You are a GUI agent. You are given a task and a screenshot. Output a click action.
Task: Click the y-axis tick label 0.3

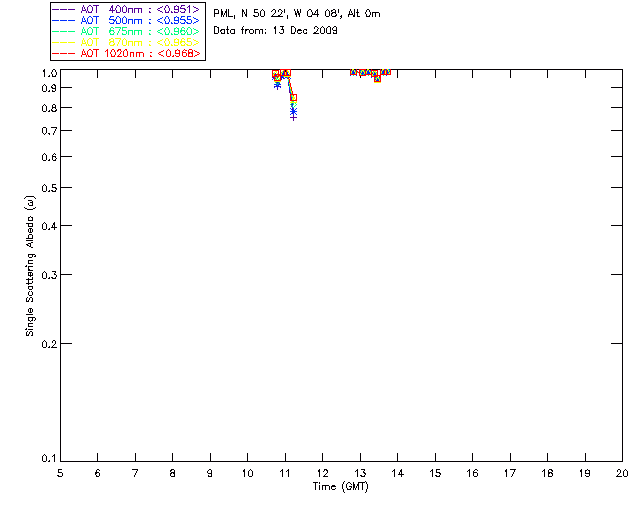point(49,275)
